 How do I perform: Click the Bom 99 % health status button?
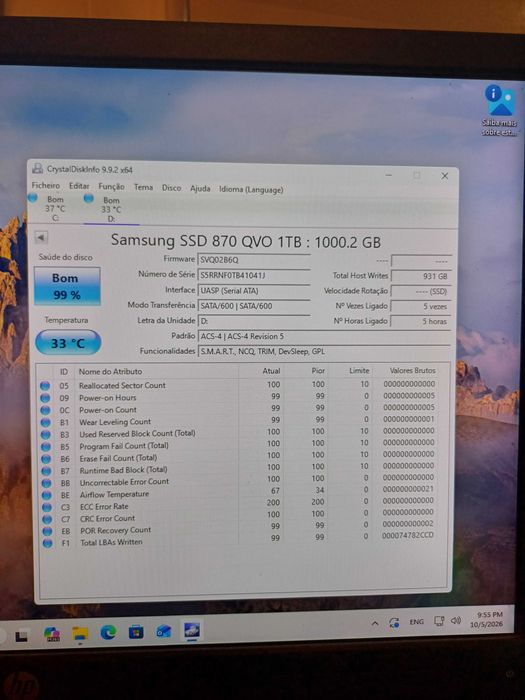pyautogui.click(x=67, y=286)
